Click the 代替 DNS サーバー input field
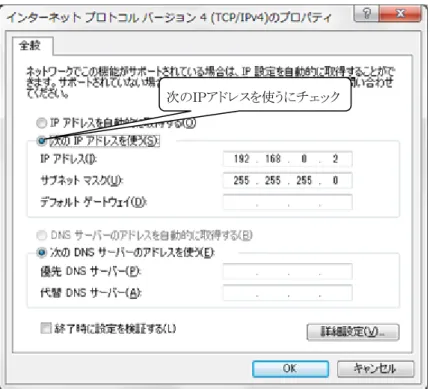The width and height of the screenshot is (430, 389). pyautogui.click(x=288, y=293)
